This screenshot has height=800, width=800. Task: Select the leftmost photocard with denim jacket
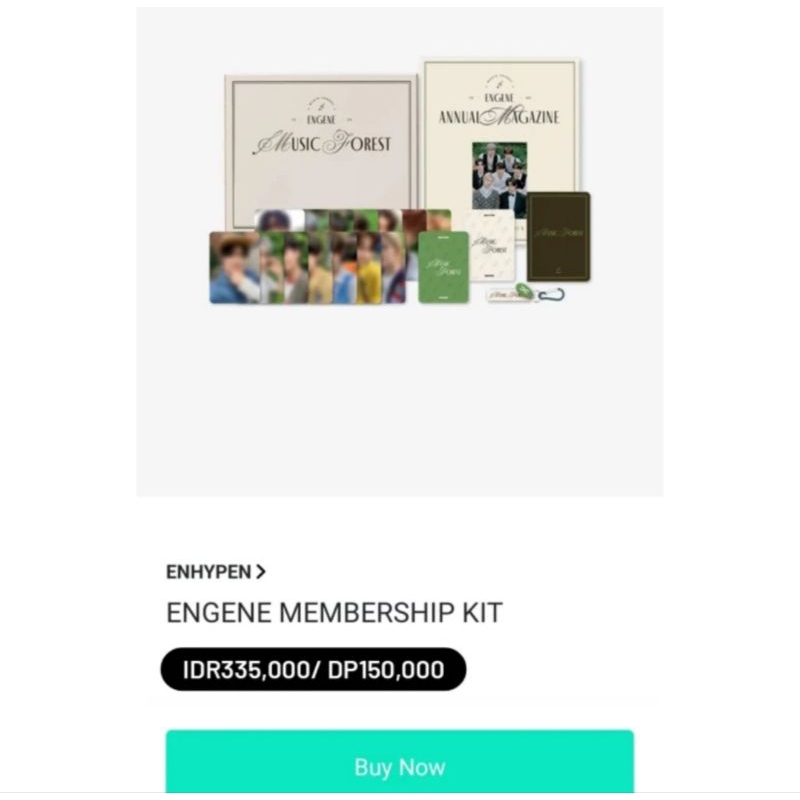point(235,267)
